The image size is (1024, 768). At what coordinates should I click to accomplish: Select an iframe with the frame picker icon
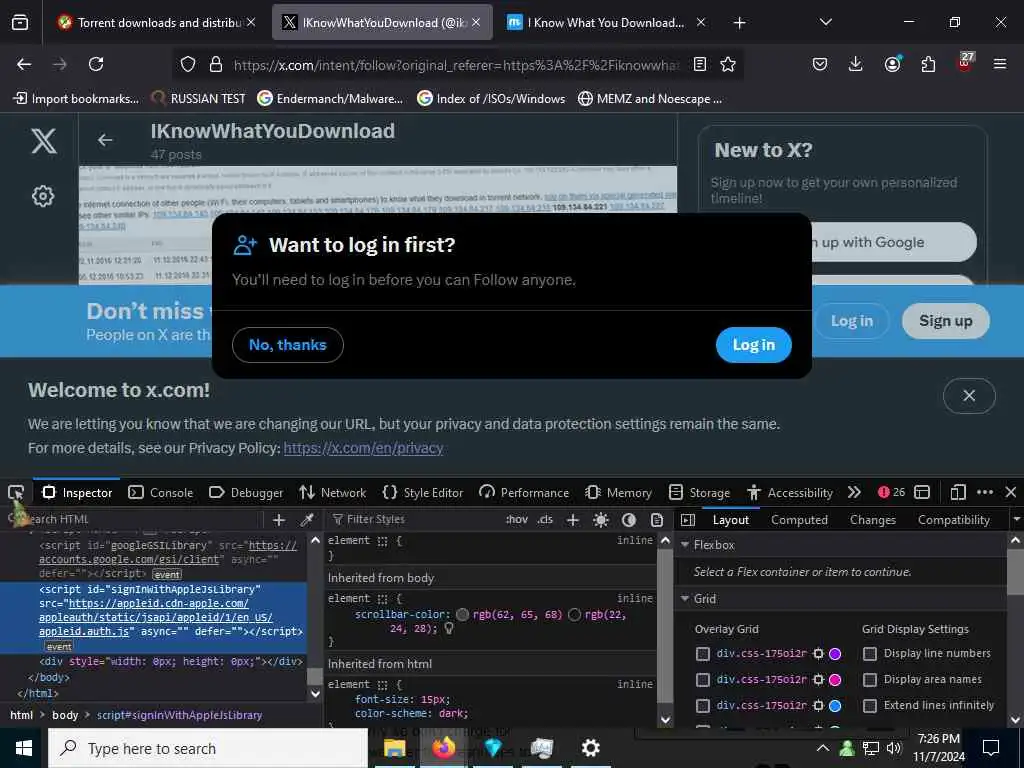[x=922, y=492]
